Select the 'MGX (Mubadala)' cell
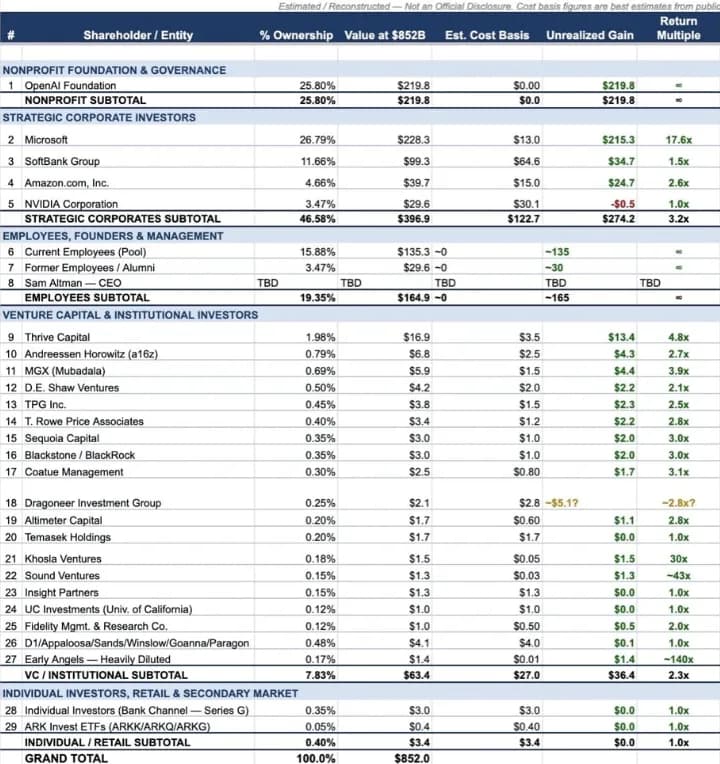 pos(65,371)
